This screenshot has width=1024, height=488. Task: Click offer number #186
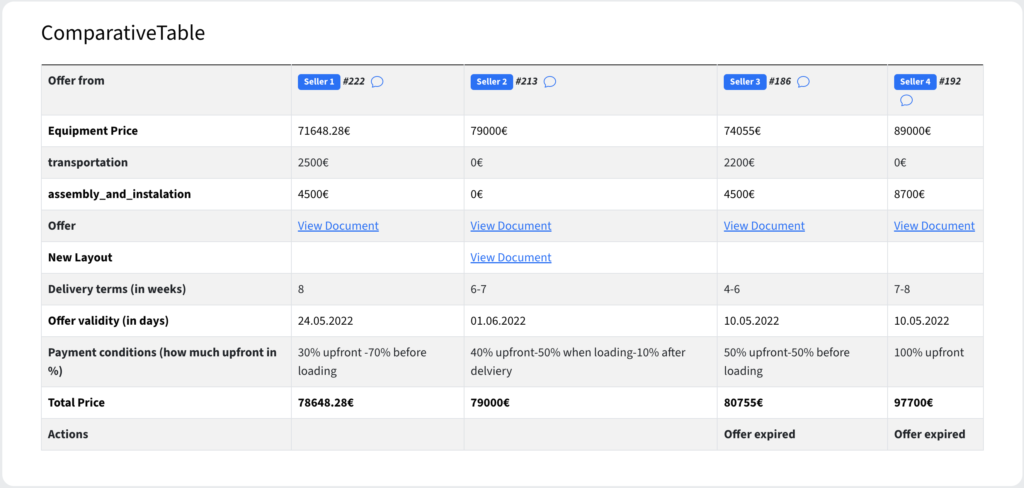[x=780, y=82]
